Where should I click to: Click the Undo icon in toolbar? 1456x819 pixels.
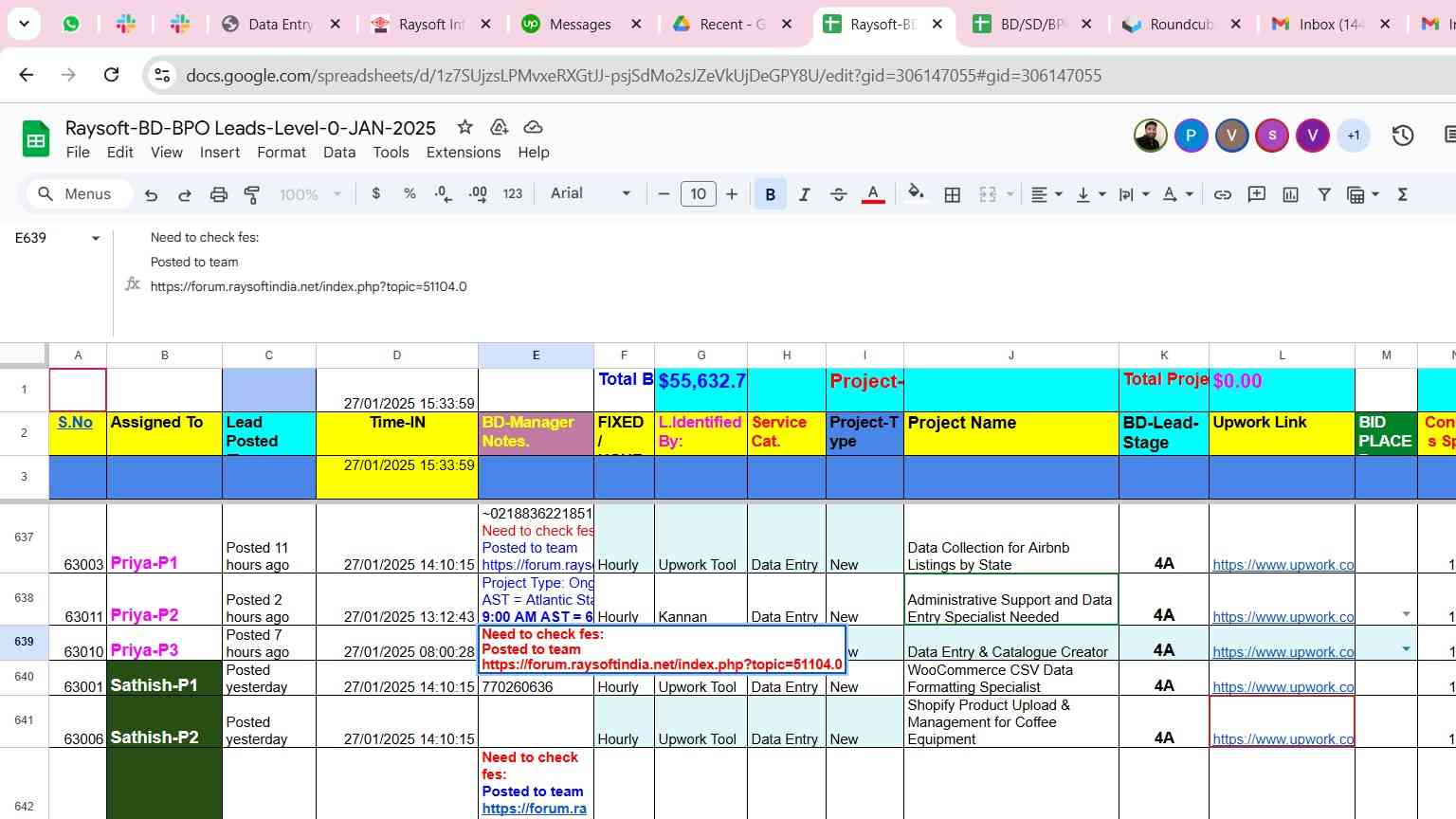[151, 194]
